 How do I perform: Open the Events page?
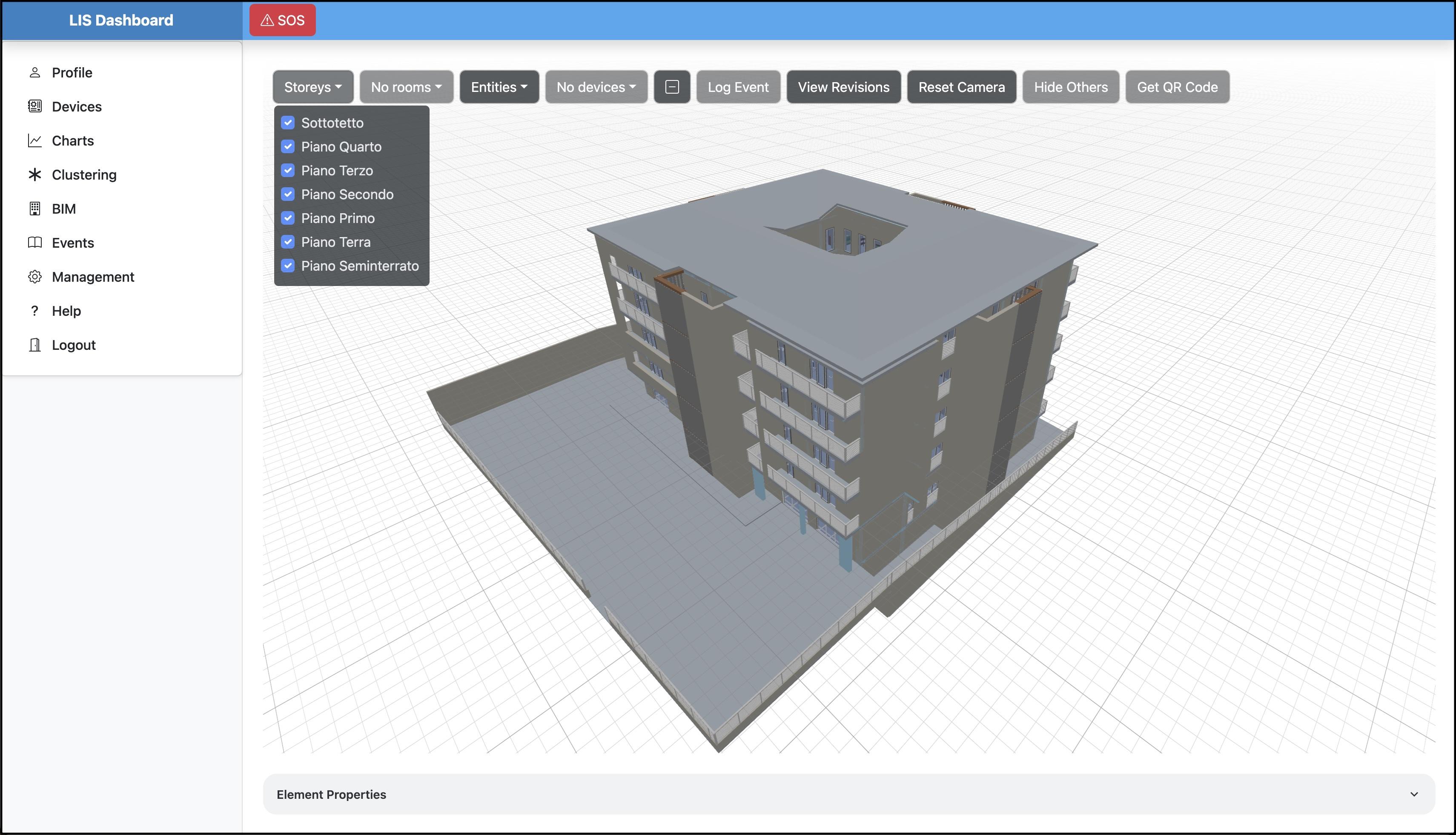(72, 243)
